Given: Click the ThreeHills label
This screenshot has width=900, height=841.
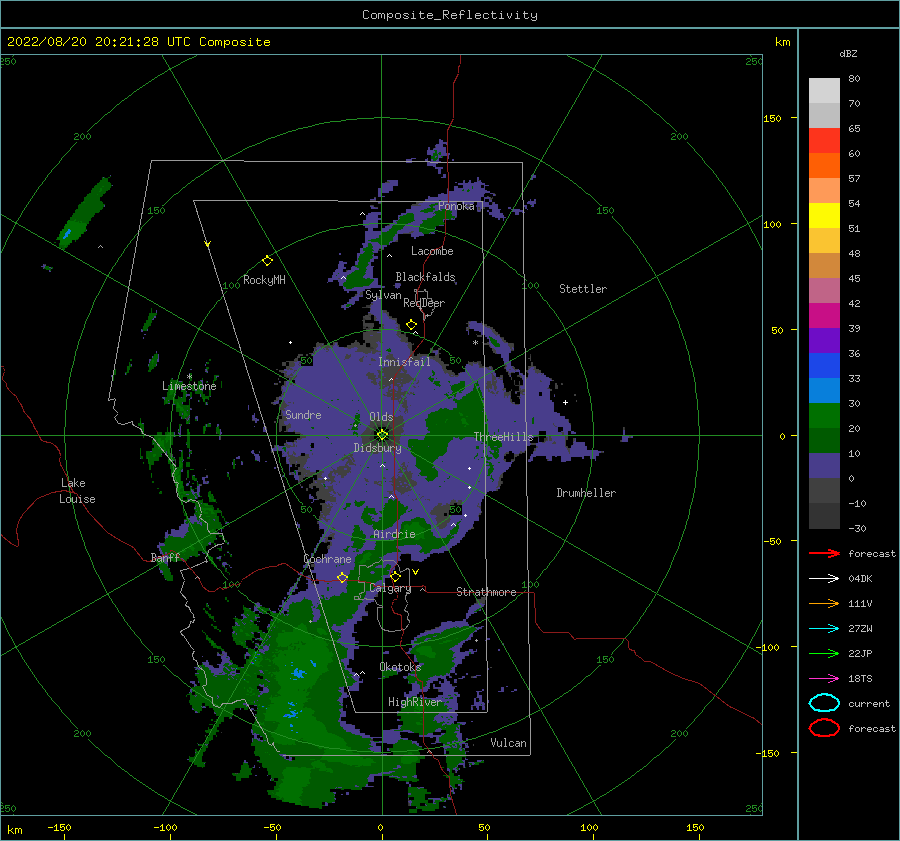Looking at the screenshot, I should [x=503, y=437].
